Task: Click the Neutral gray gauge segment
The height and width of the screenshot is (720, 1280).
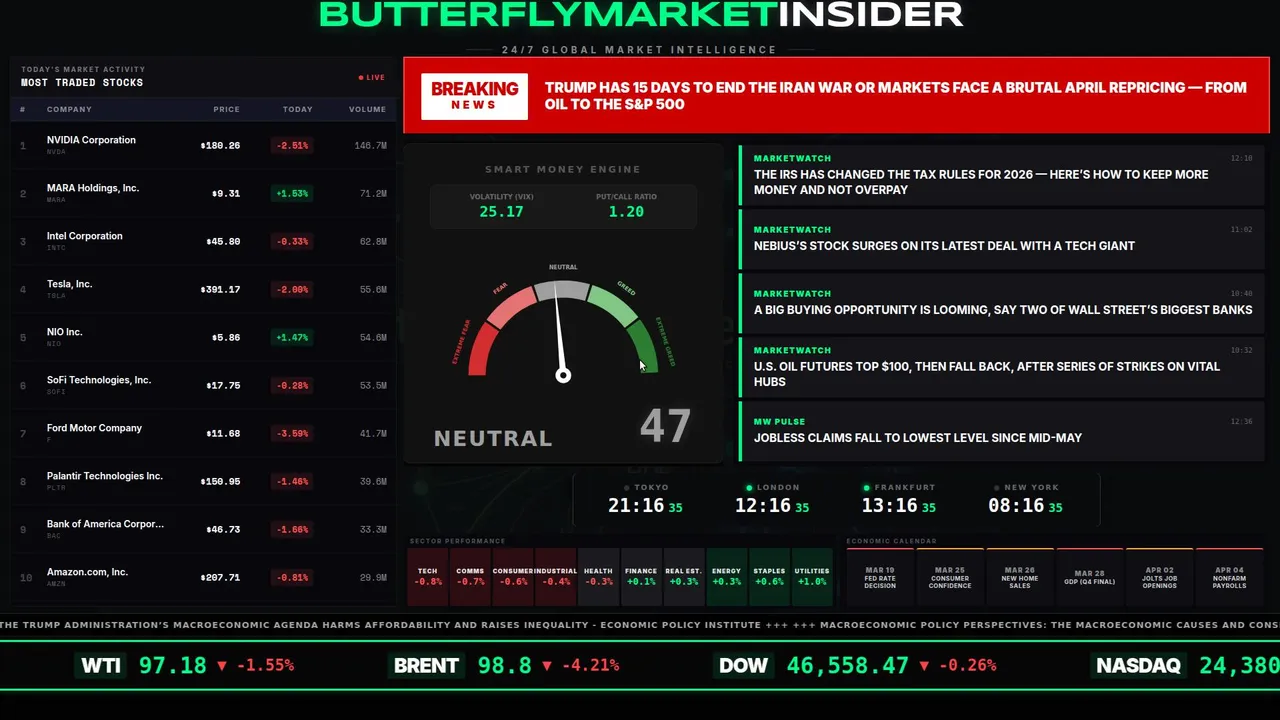Action: click(562, 290)
